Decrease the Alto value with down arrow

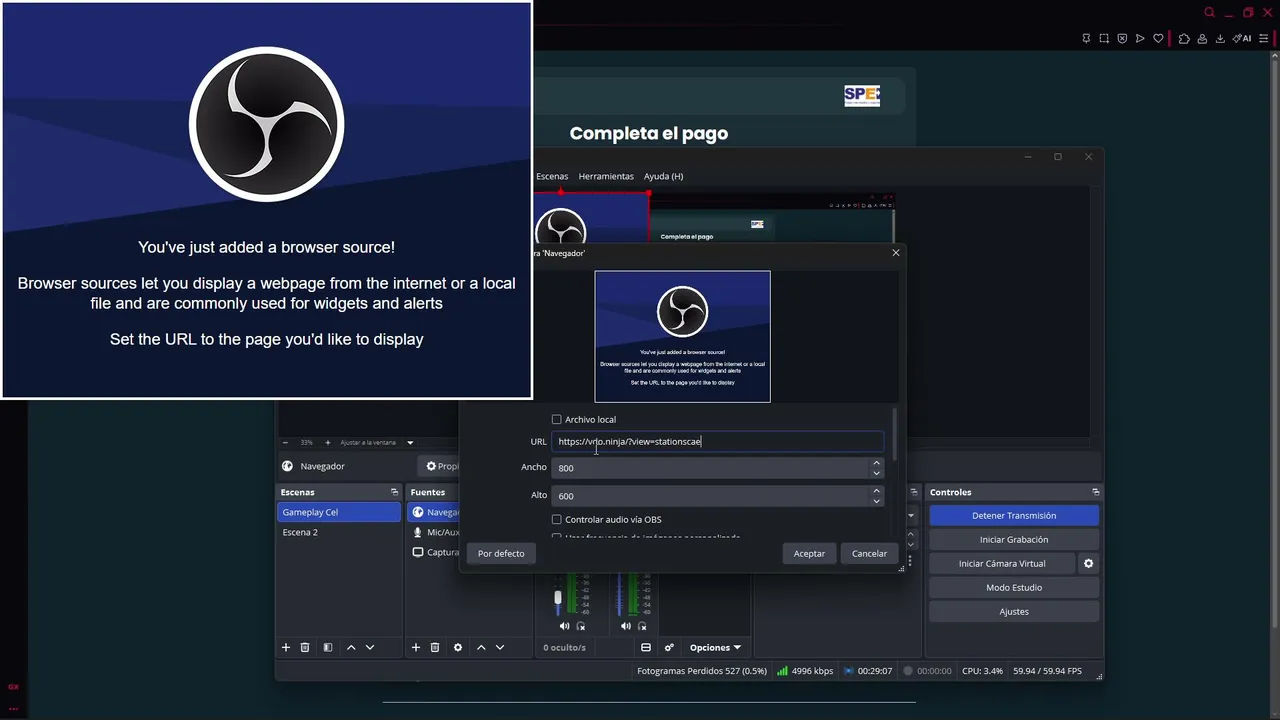pos(876,501)
